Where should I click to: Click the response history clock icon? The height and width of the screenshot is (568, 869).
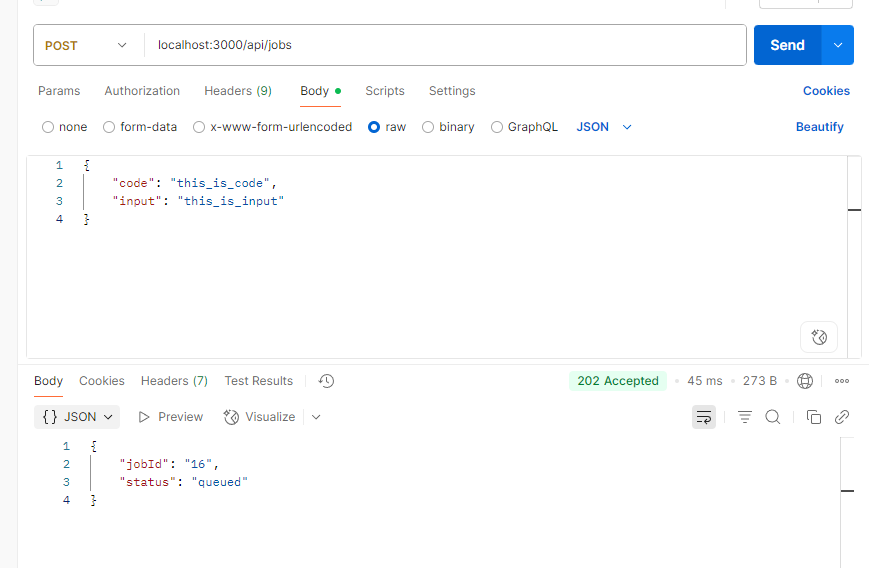(326, 381)
